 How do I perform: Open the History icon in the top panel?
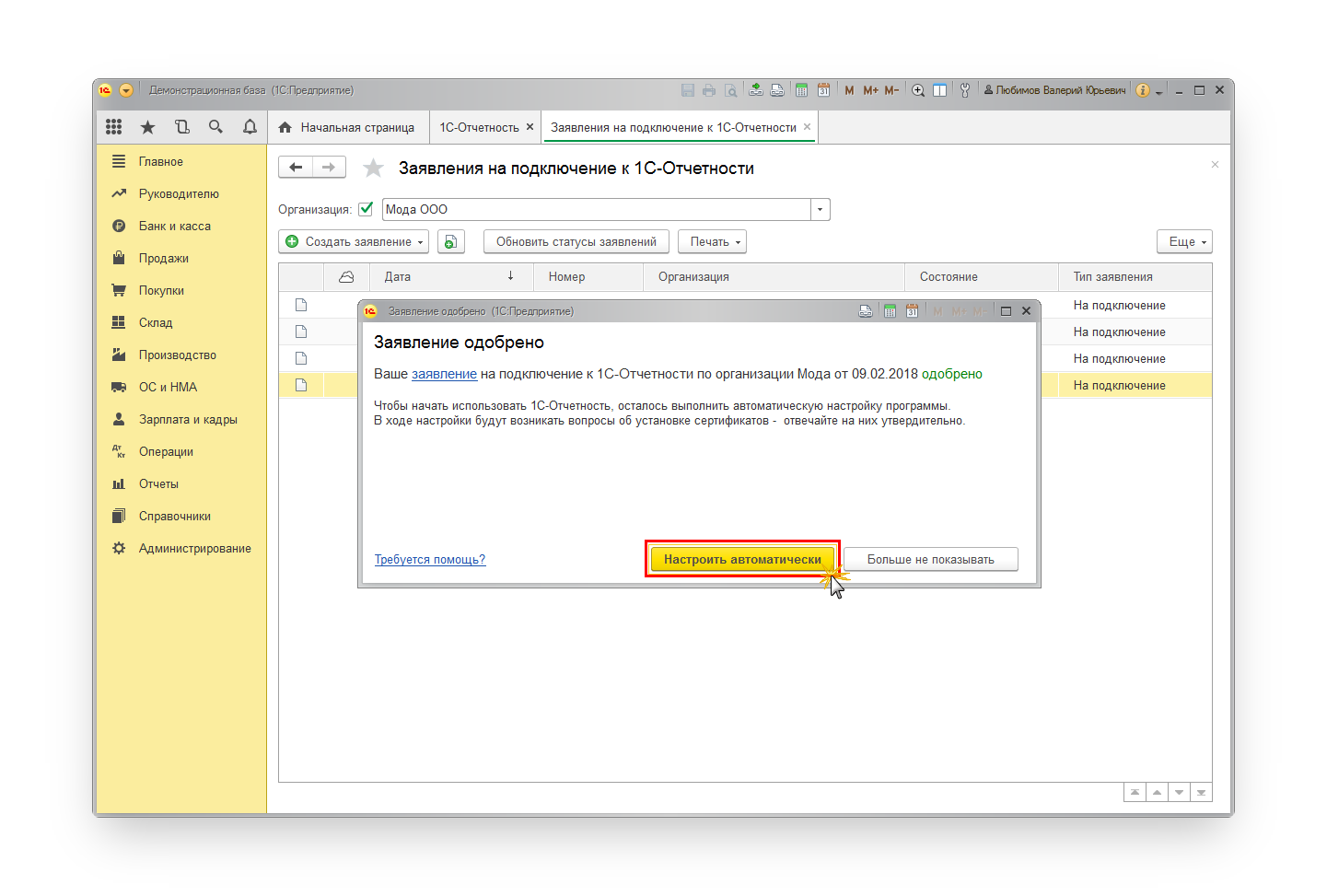(181, 127)
